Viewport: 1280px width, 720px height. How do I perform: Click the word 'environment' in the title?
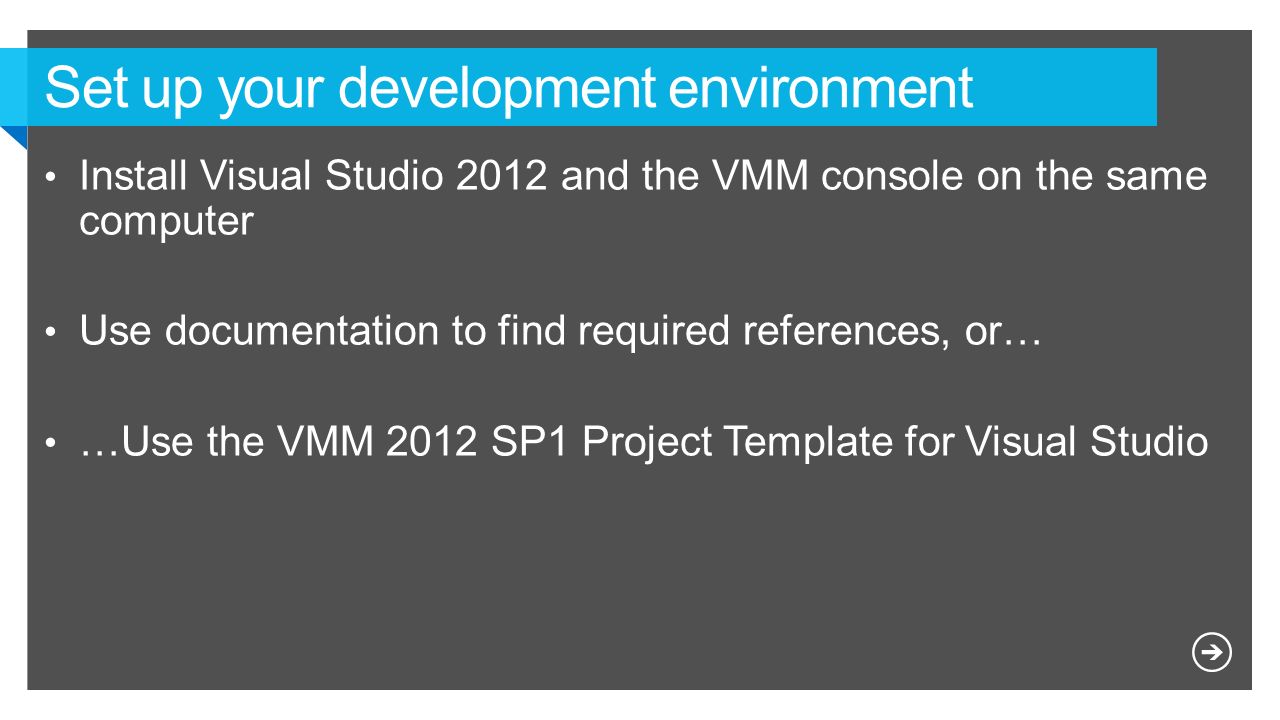[x=820, y=88]
